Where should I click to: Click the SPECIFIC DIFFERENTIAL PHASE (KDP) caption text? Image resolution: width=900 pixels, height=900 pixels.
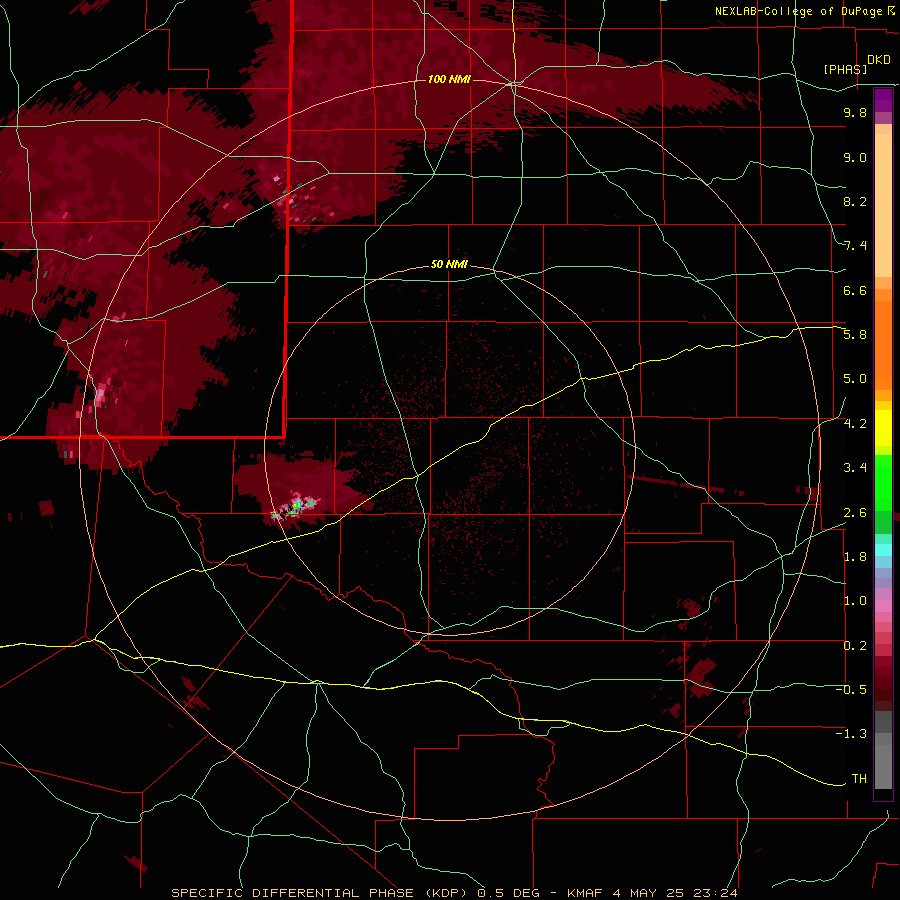[x=320, y=893]
